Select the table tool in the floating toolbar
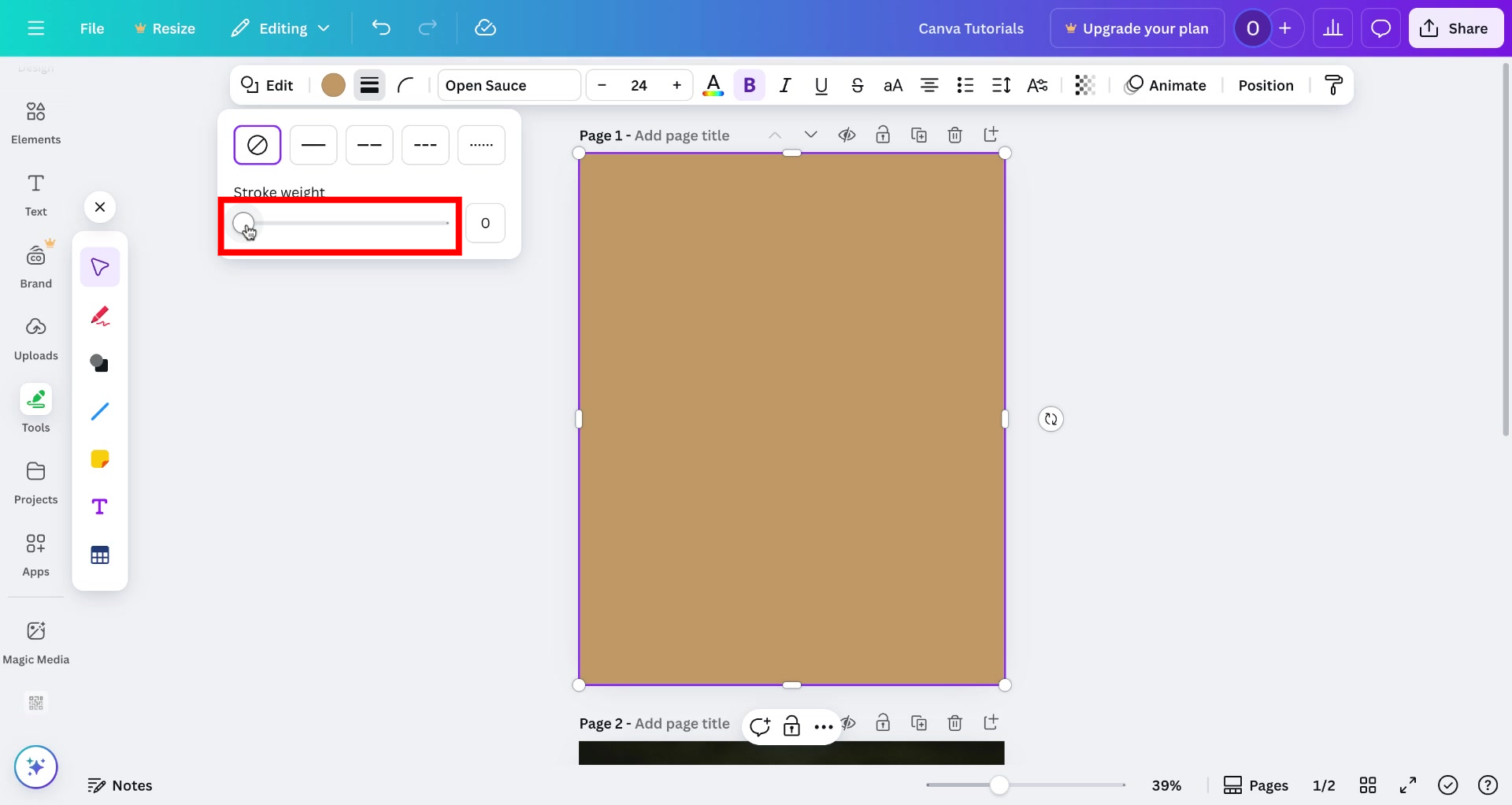The height and width of the screenshot is (805, 1512). 100,555
